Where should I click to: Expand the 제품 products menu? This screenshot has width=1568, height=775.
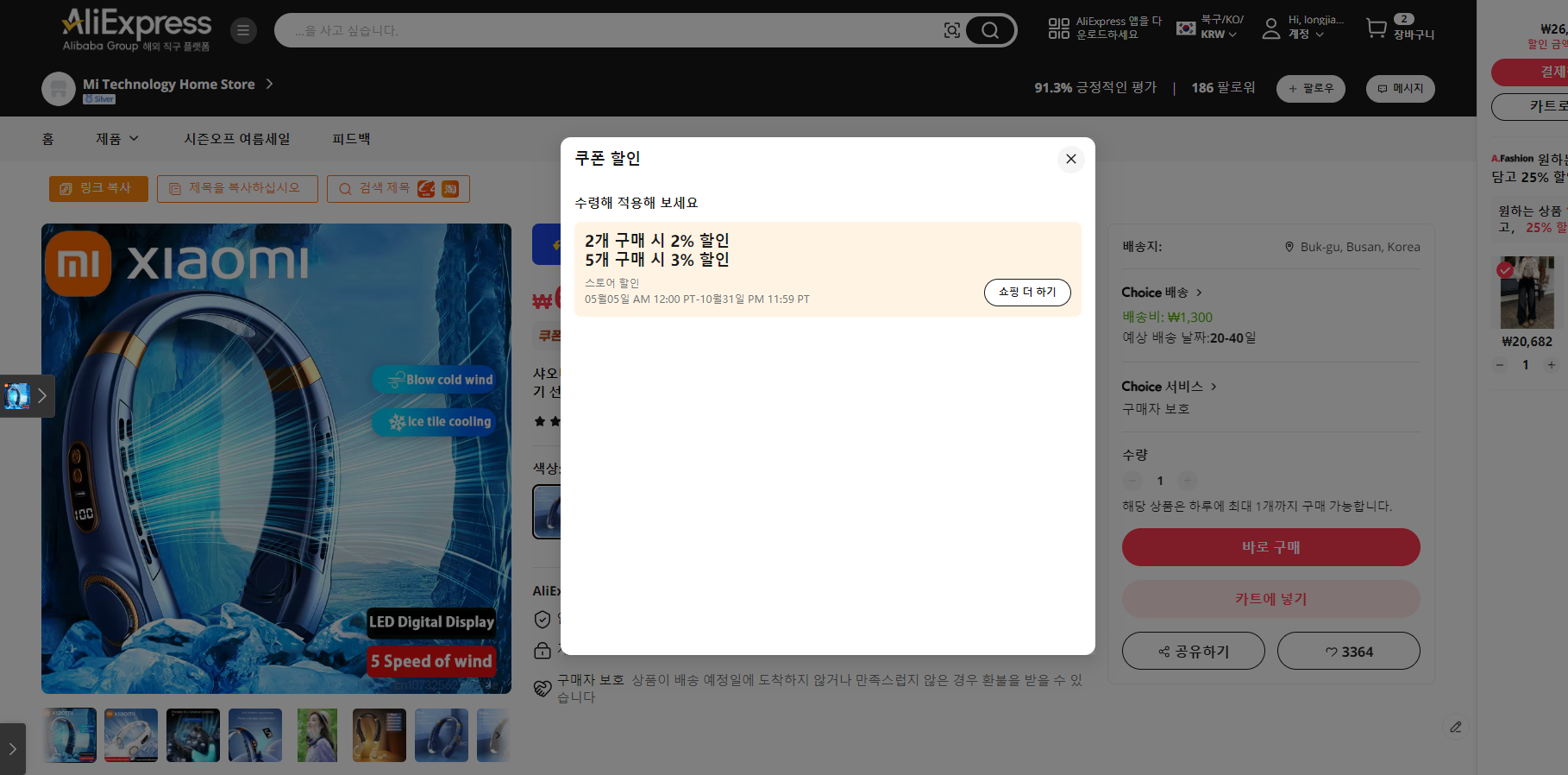[x=117, y=139]
